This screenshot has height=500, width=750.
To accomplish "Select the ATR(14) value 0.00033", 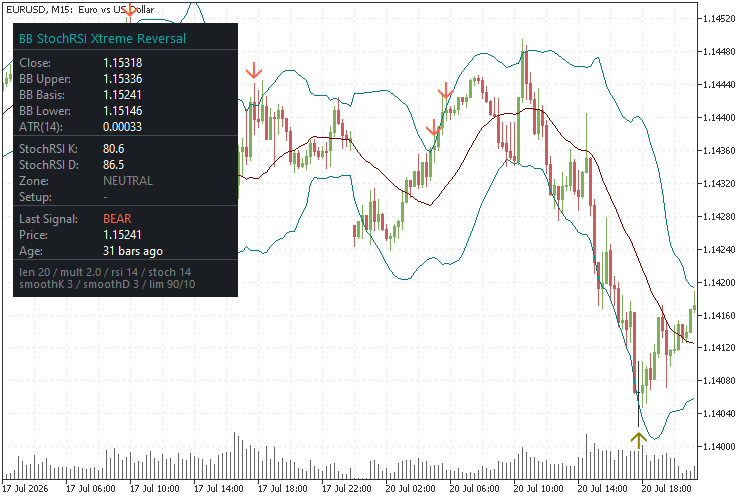I will (122, 127).
